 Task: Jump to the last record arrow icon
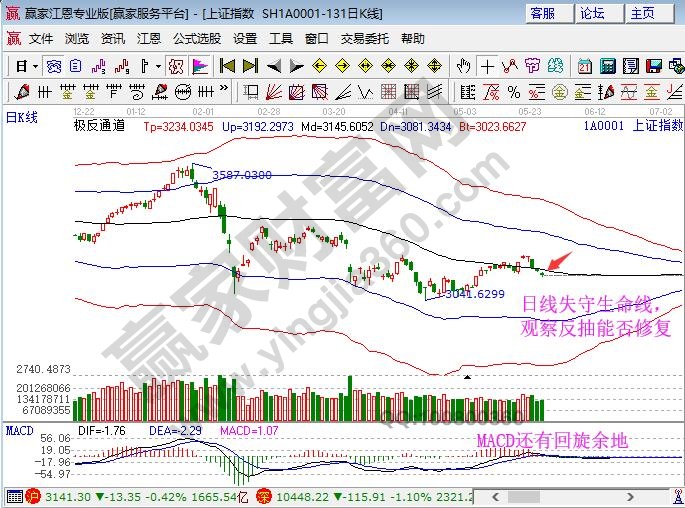(x=249, y=66)
